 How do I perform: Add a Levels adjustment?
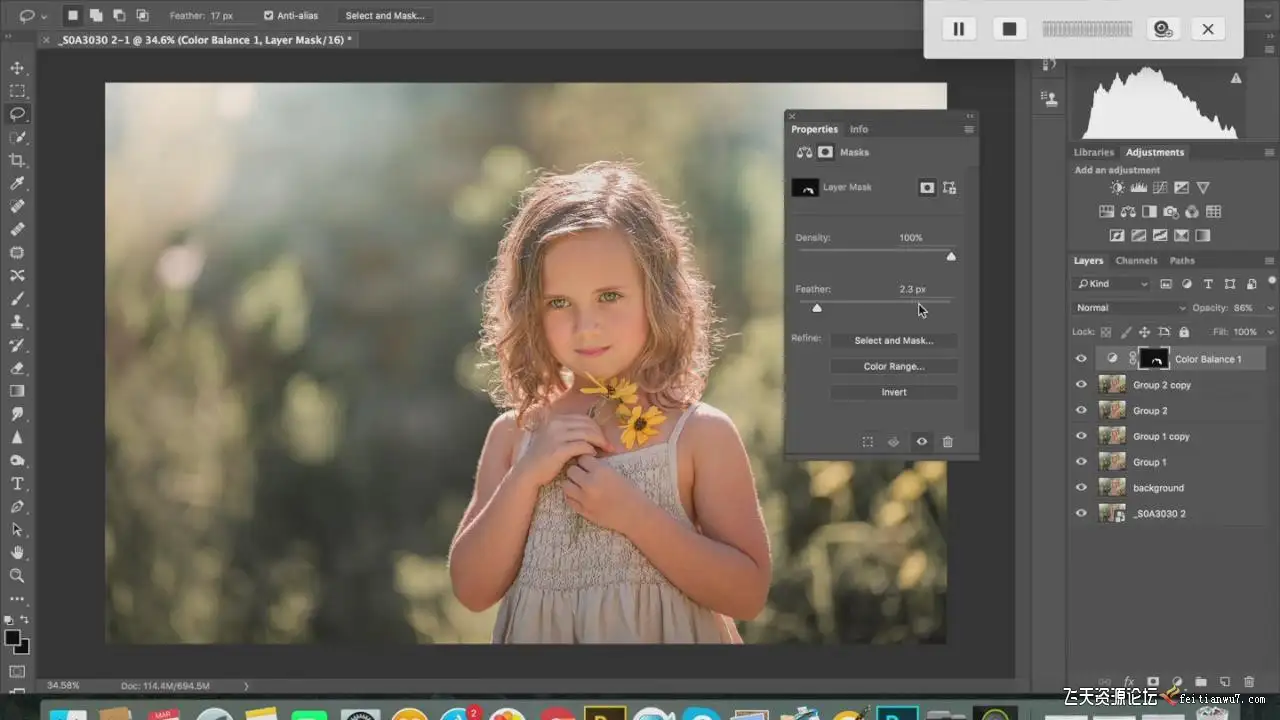pyautogui.click(x=1138, y=188)
